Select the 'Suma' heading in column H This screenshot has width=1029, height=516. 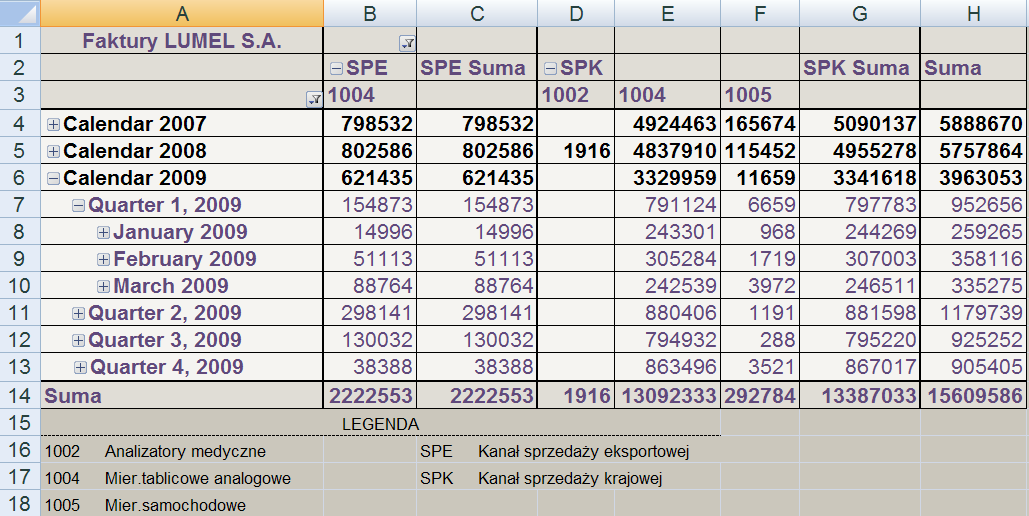tap(975, 68)
